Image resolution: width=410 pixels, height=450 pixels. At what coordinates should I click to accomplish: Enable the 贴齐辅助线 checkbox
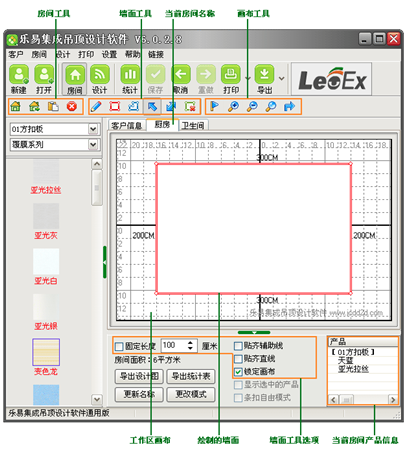tap(238, 346)
